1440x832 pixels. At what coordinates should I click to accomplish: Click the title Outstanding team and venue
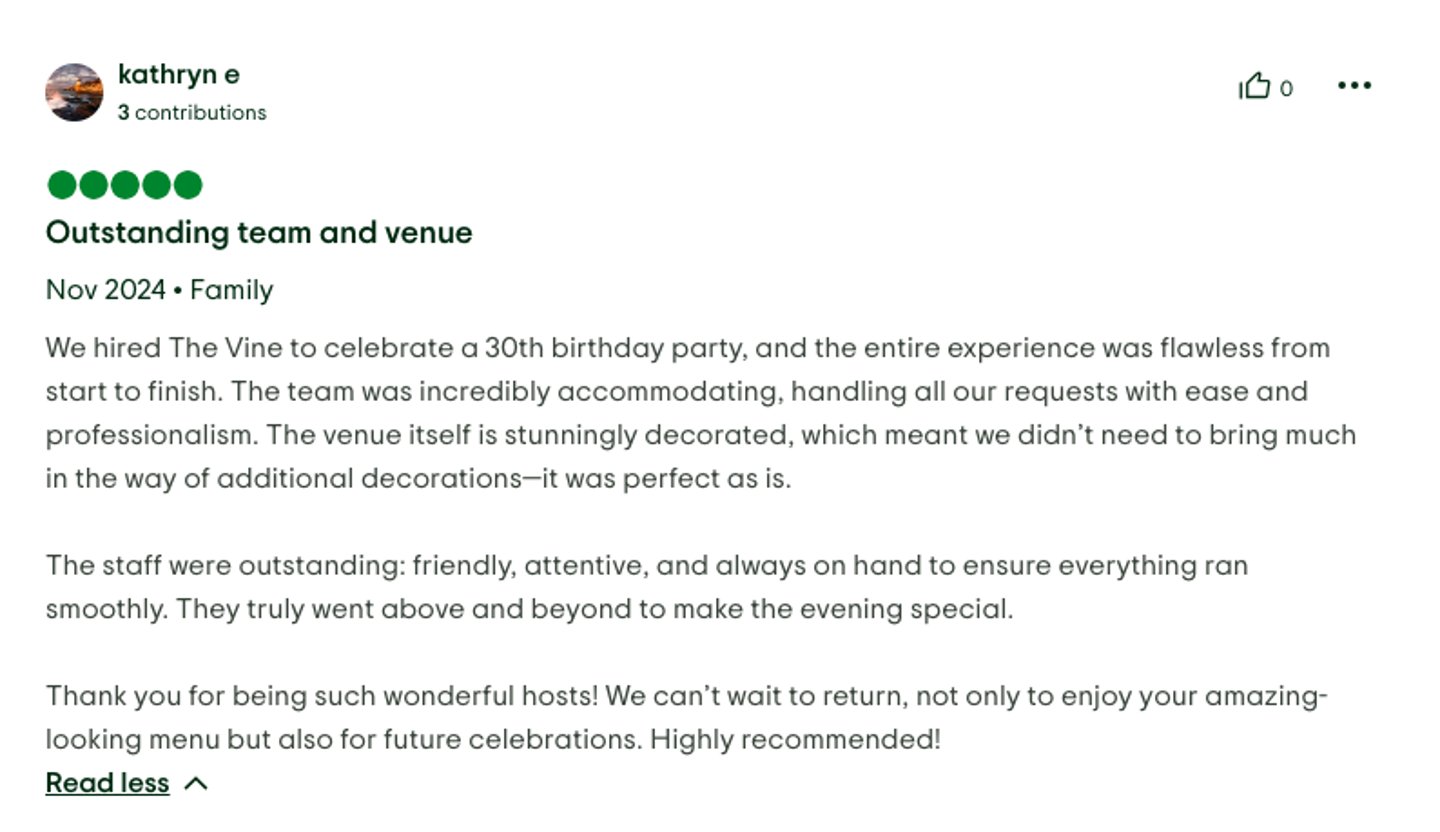[259, 233]
